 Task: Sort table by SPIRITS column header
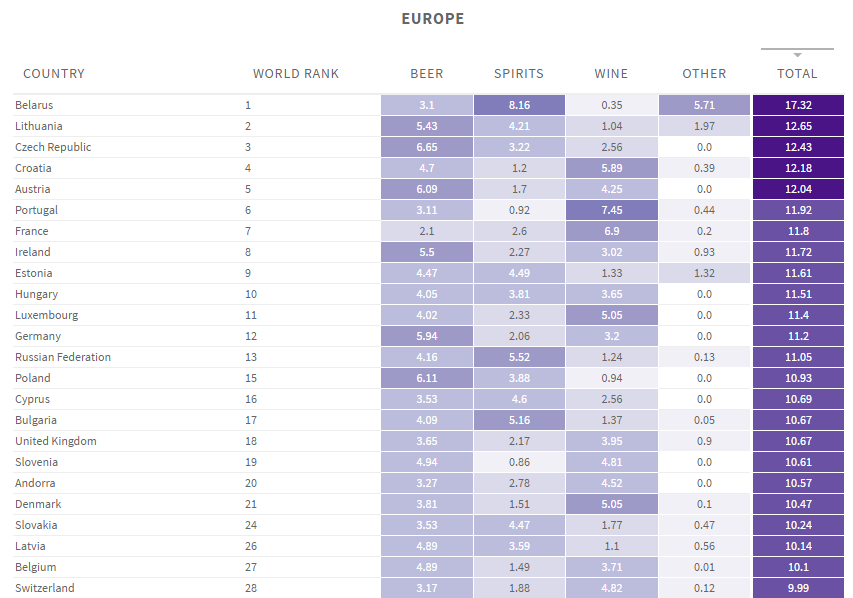tap(519, 74)
